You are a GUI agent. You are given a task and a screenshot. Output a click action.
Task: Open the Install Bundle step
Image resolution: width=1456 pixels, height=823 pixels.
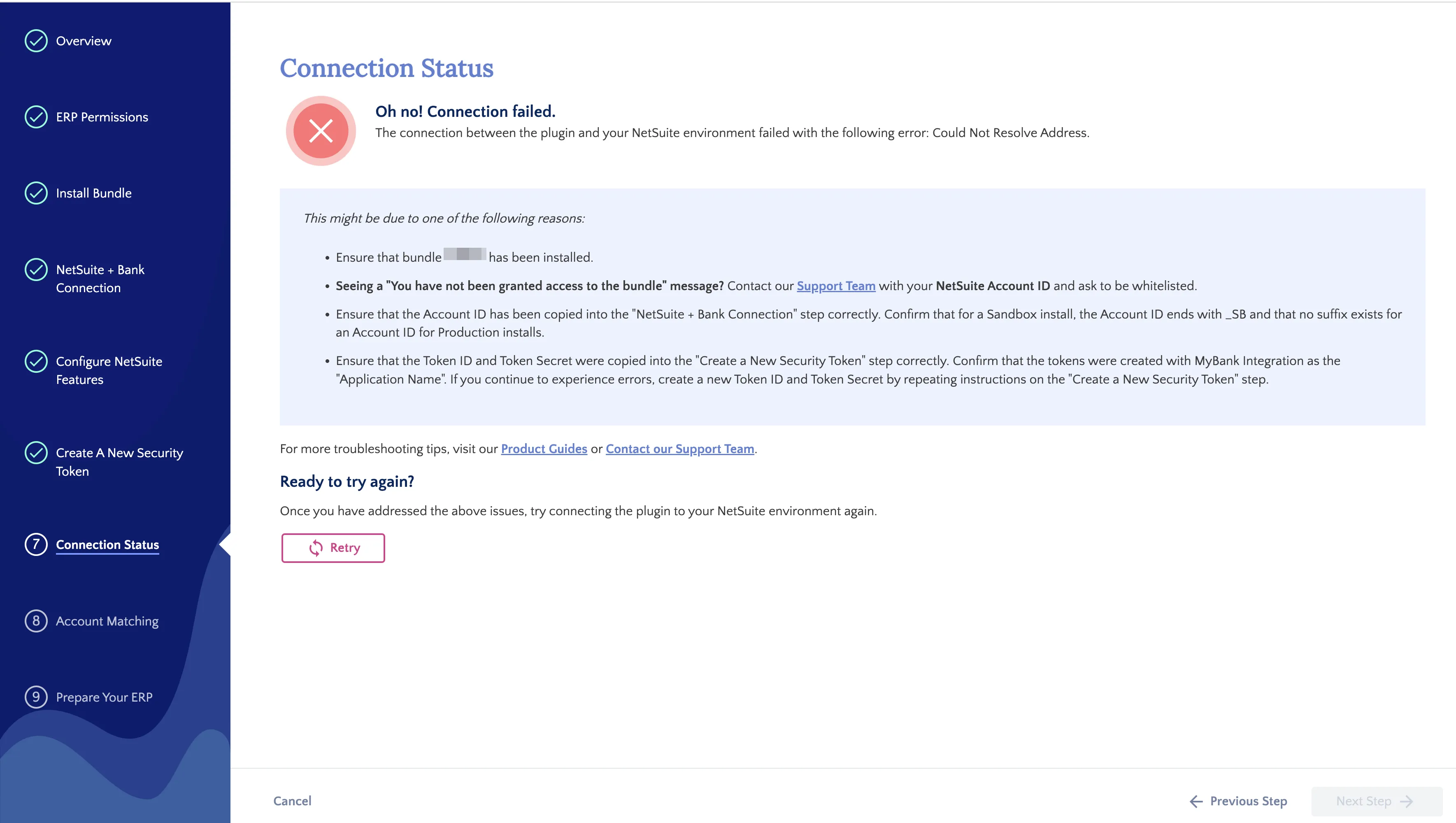pos(94,193)
